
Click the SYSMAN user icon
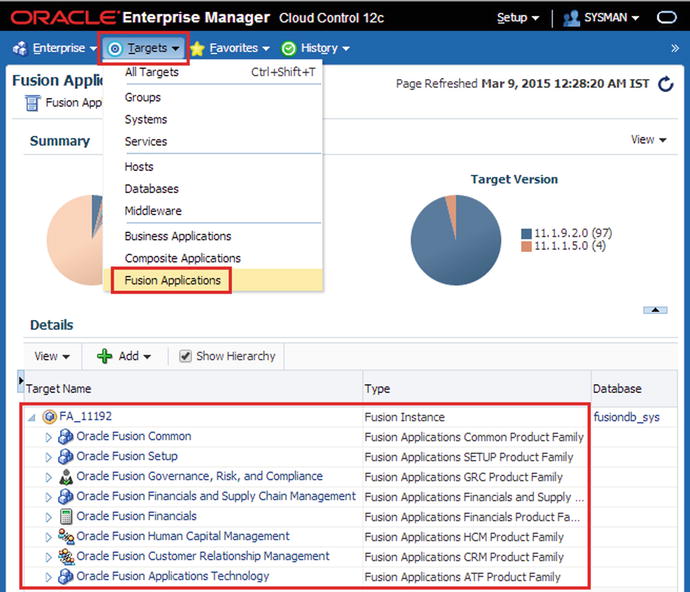point(571,18)
